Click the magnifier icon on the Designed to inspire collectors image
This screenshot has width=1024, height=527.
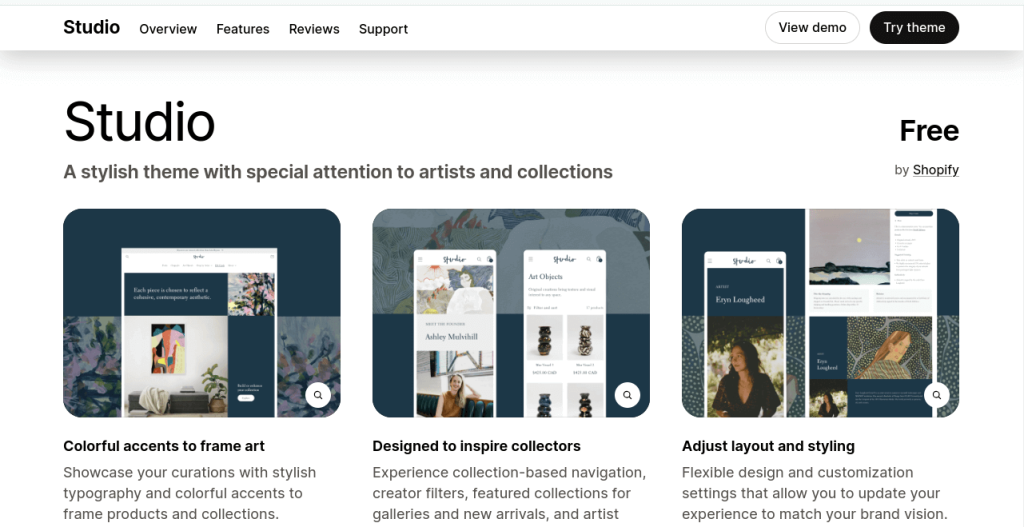coord(628,395)
